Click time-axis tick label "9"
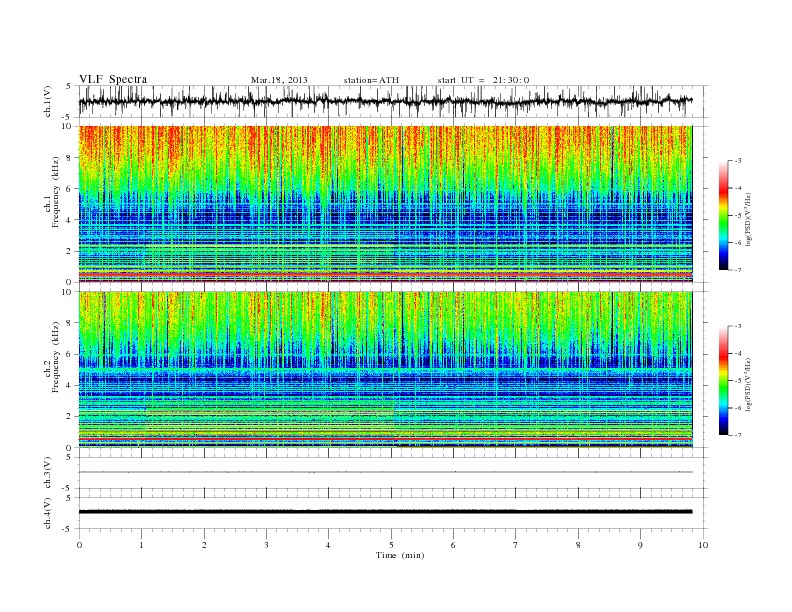Viewport: 792px width, 612px height. pos(640,545)
